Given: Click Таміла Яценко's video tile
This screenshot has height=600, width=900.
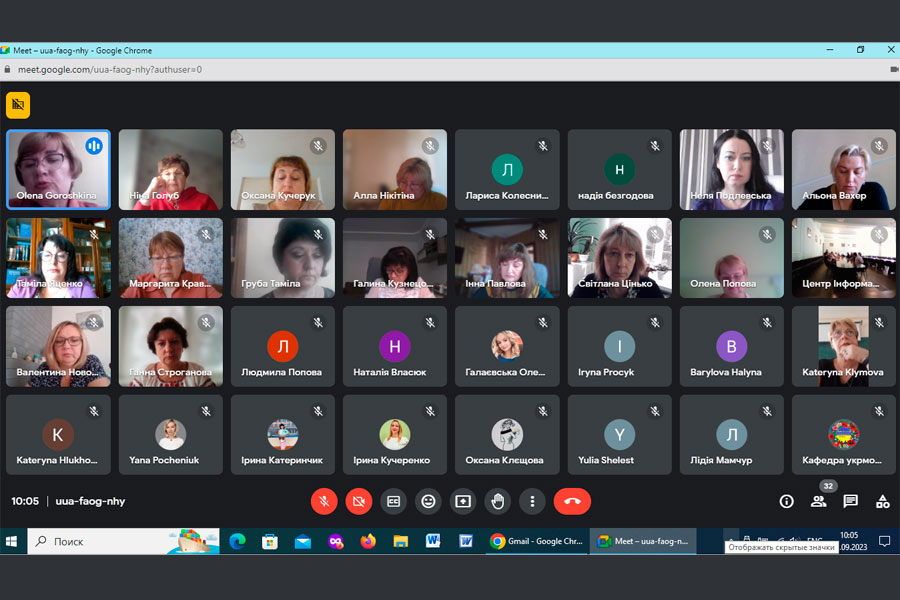Looking at the screenshot, I should coord(58,258).
